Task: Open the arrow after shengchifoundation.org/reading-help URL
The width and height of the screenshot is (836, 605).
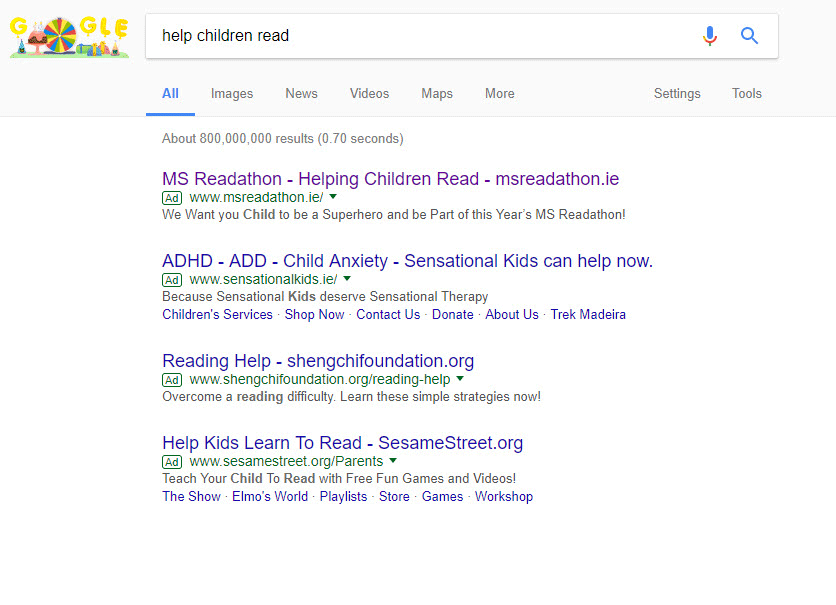Action: coord(460,378)
